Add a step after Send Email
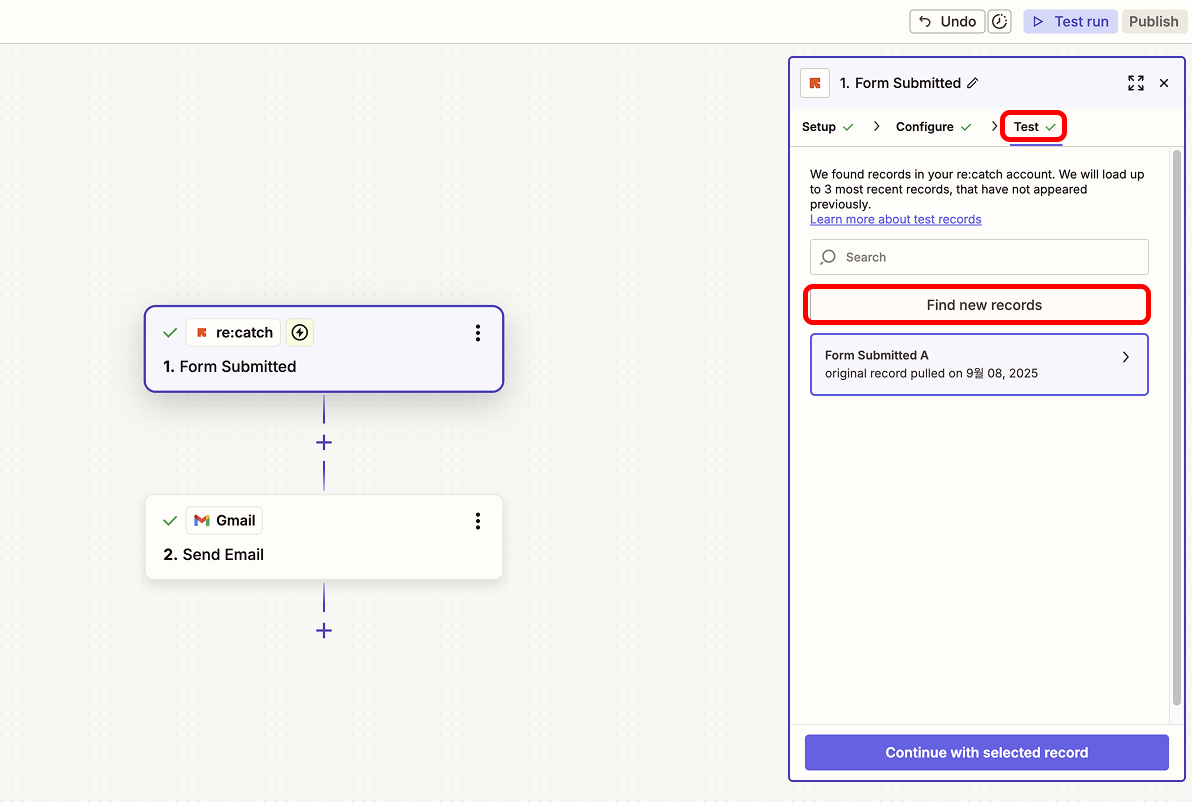 point(324,631)
